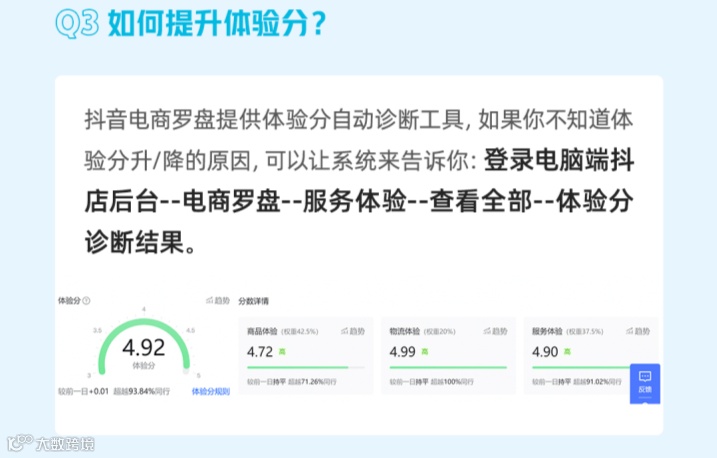This screenshot has width=717, height=458.
Task: Click the 超越91.02%同行 text
Action: 598,382
